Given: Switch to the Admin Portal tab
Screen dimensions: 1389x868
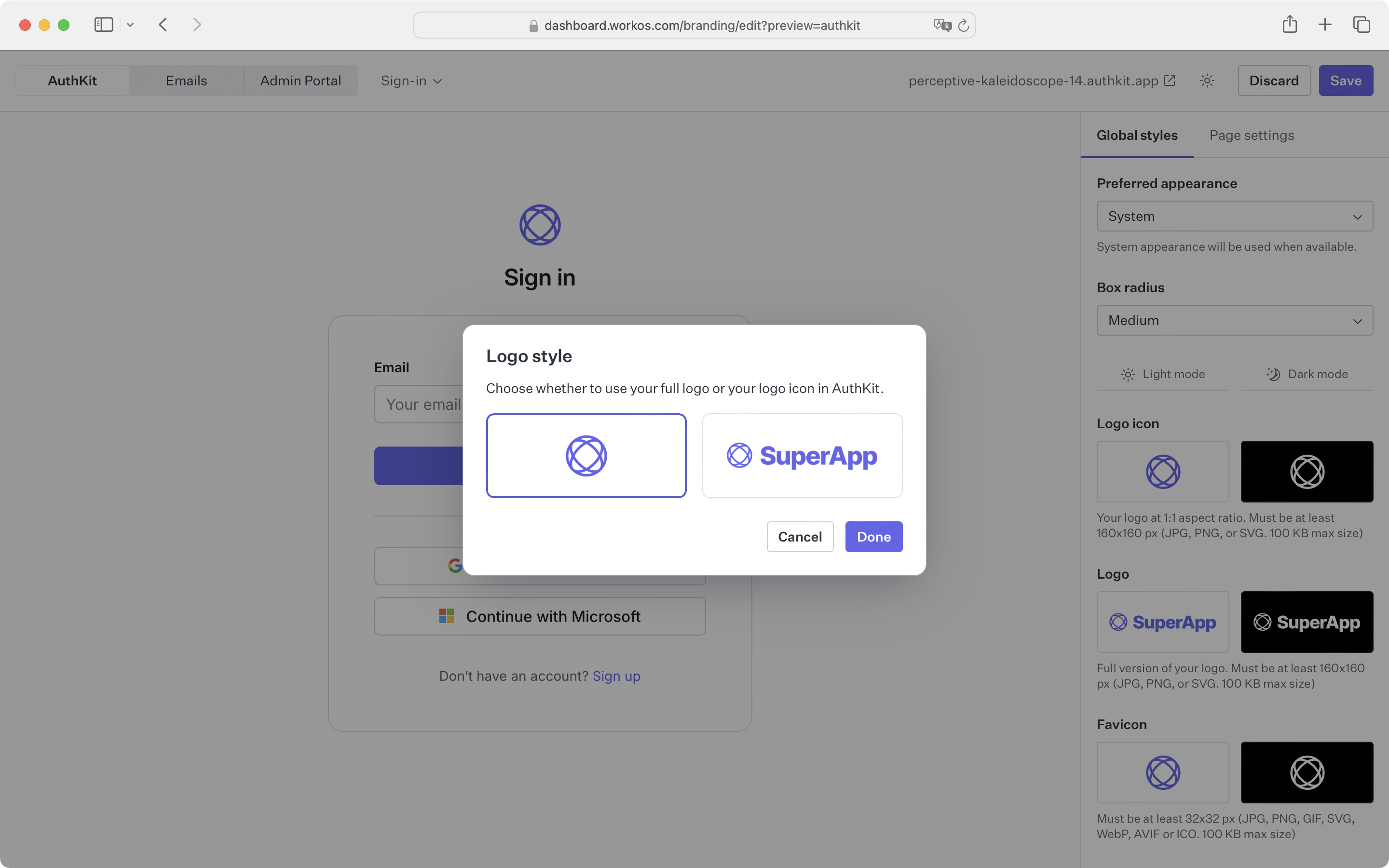Looking at the screenshot, I should [x=301, y=81].
